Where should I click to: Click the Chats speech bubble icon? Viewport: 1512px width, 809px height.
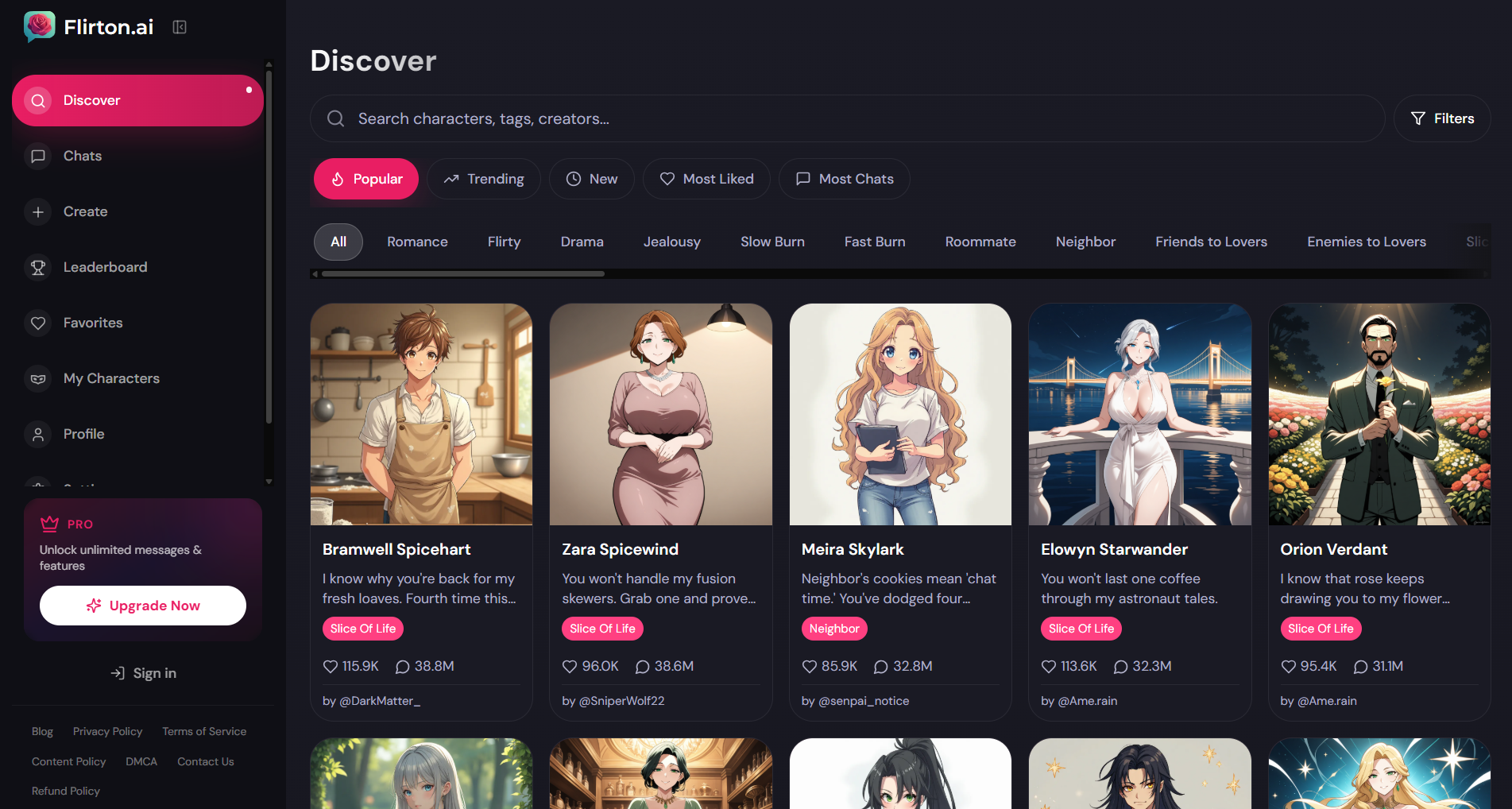pos(37,156)
